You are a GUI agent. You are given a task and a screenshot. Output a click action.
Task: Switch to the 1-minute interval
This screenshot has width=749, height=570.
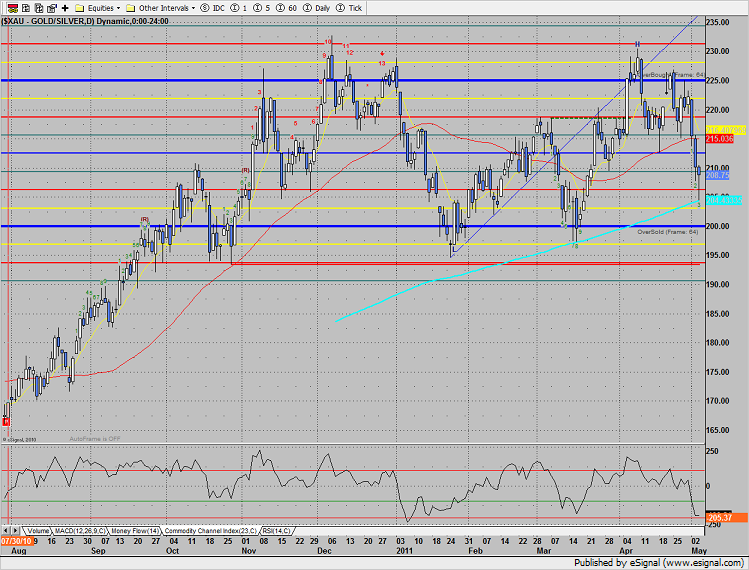245,8
